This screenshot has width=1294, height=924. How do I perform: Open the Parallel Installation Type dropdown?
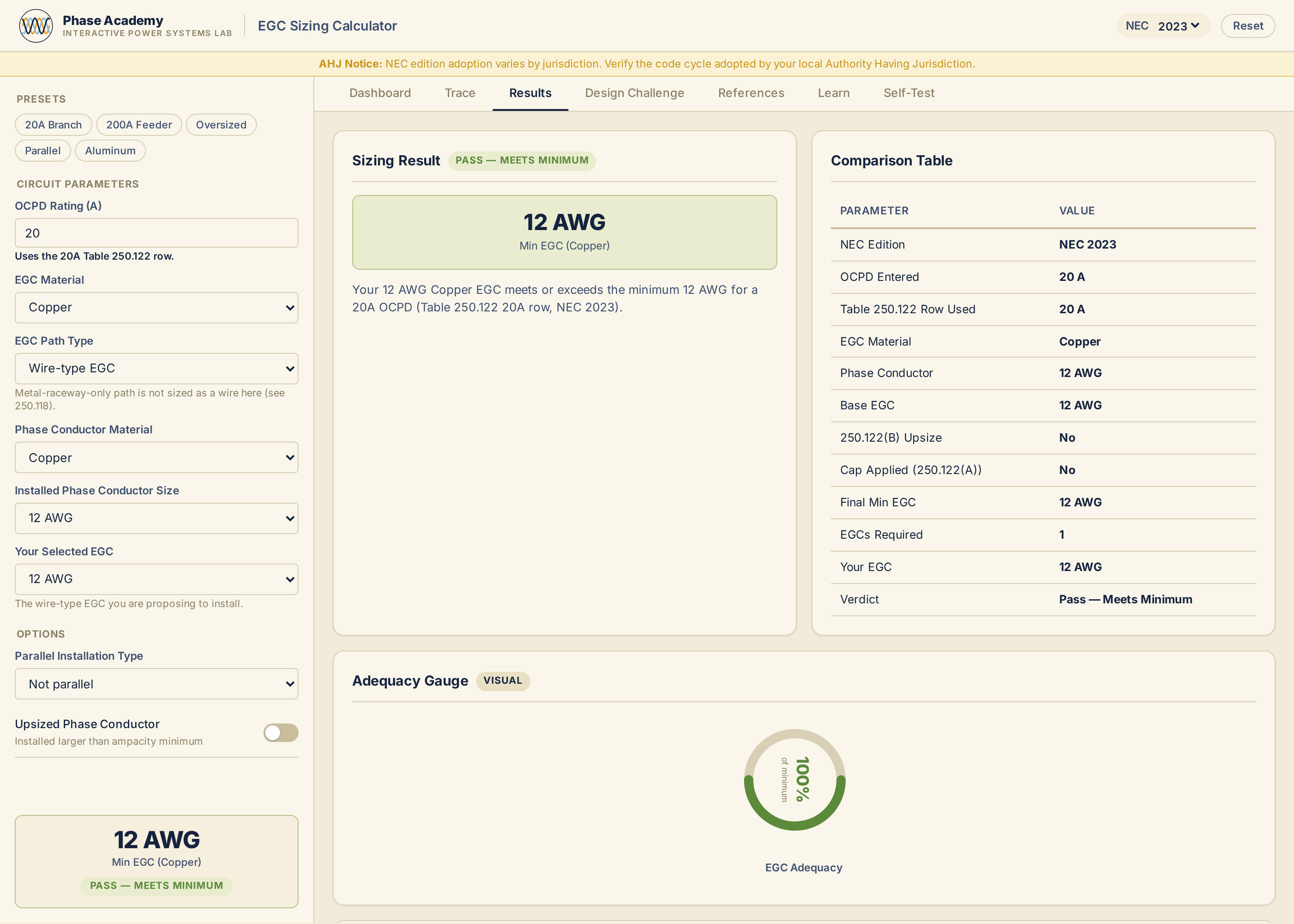click(x=157, y=684)
